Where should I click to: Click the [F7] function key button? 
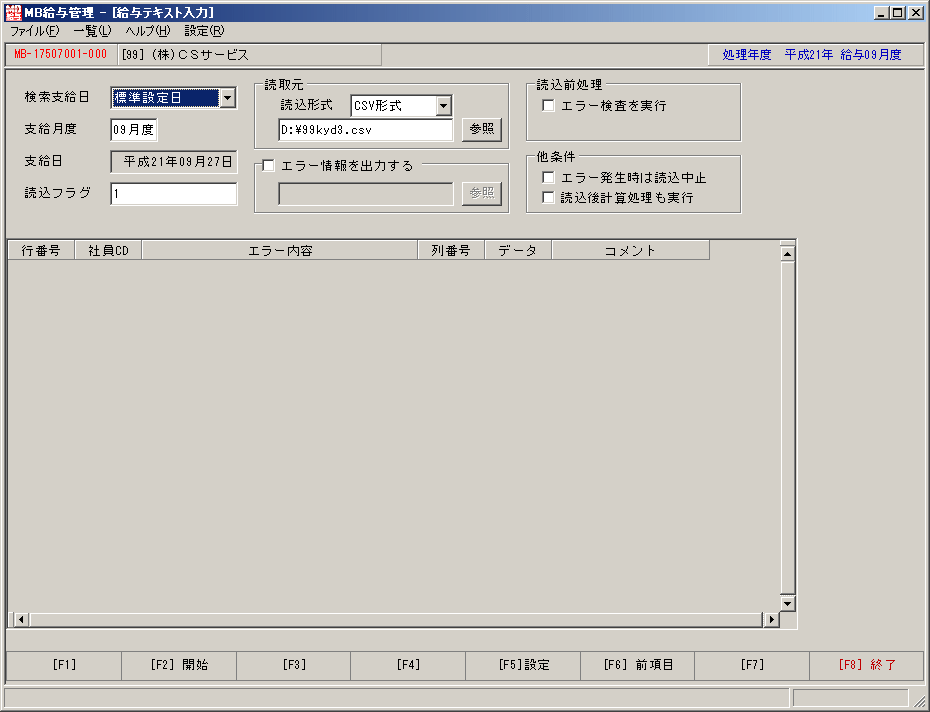tap(752, 665)
